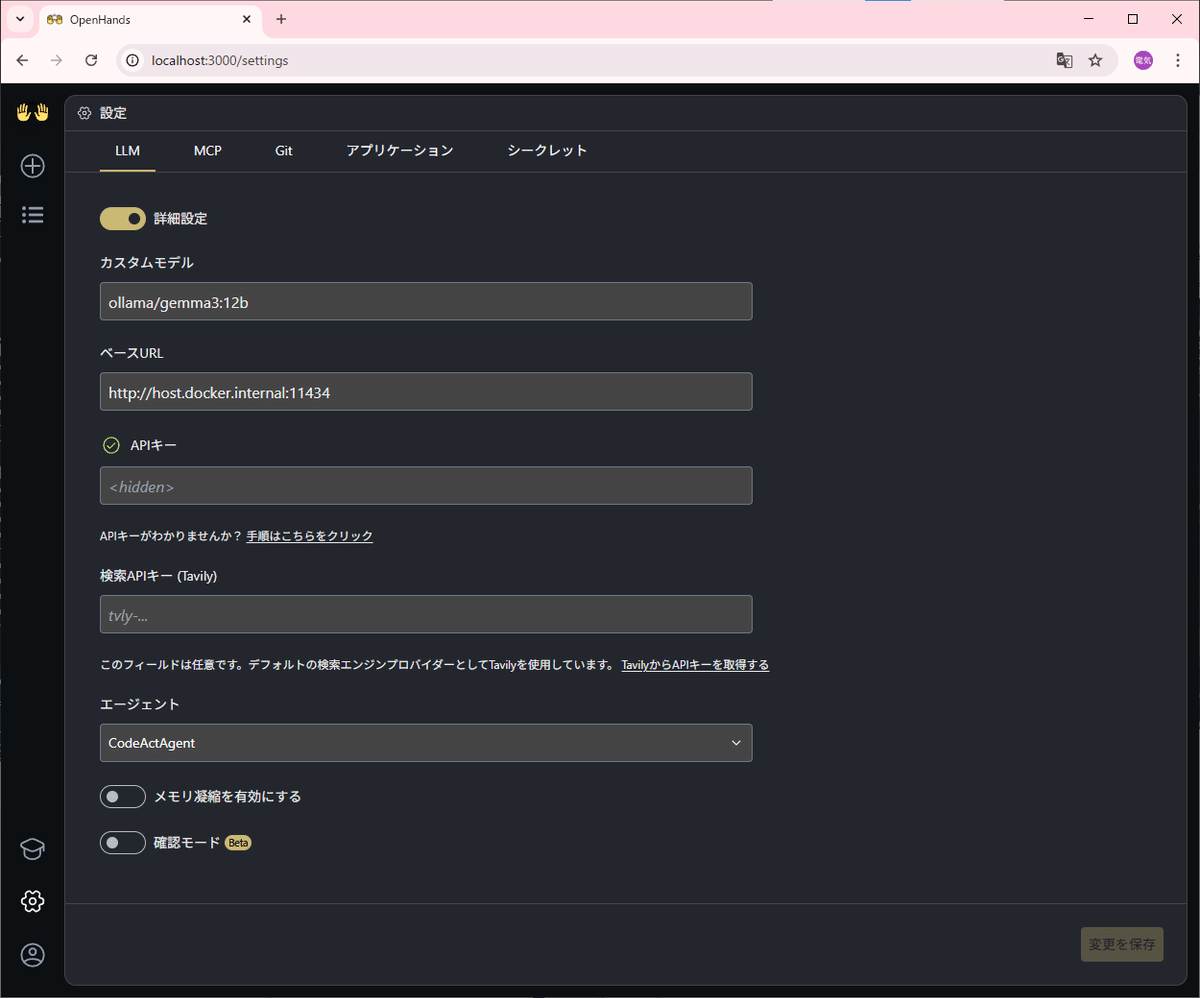Image resolution: width=1200 pixels, height=998 pixels.
Task: Open the シークレット tab
Action: [x=547, y=151]
